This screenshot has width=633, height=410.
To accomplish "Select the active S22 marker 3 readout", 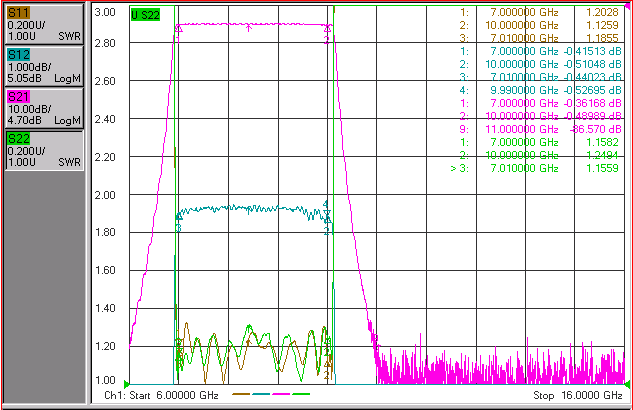I will click(535, 168).
